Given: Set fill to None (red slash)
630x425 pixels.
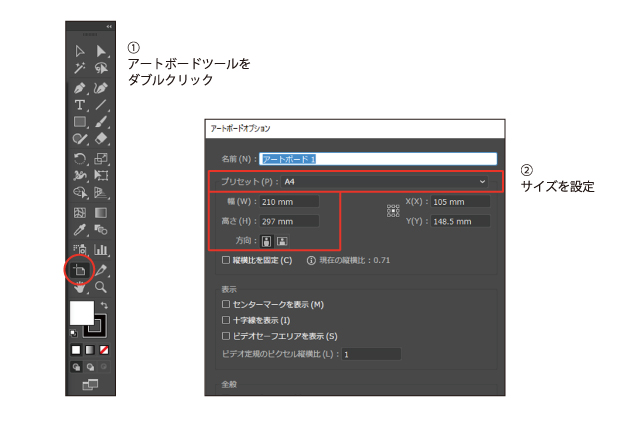Looking at the screenshot, I should tap(104, 350).
